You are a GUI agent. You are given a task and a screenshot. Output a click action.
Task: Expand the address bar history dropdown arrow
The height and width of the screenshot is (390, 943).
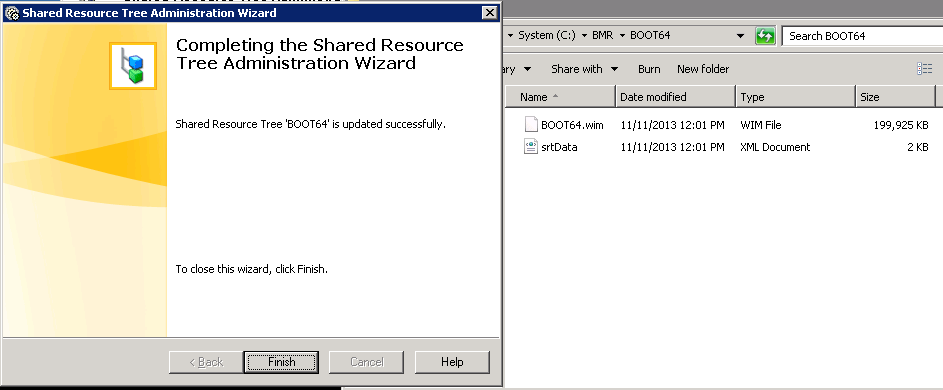(x=740, y=36)
